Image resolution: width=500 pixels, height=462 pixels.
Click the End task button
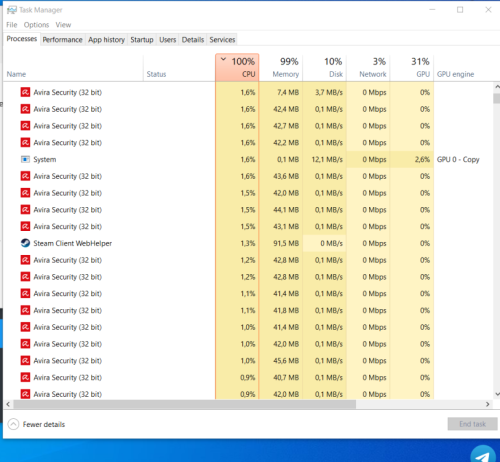pos(472,424)
